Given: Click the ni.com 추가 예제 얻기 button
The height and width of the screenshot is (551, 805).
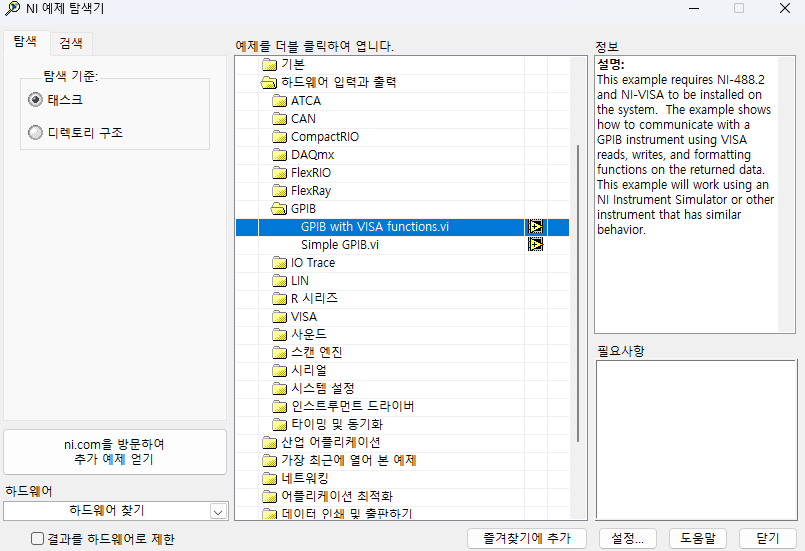Looking at the screenshot, I should 115,452.
